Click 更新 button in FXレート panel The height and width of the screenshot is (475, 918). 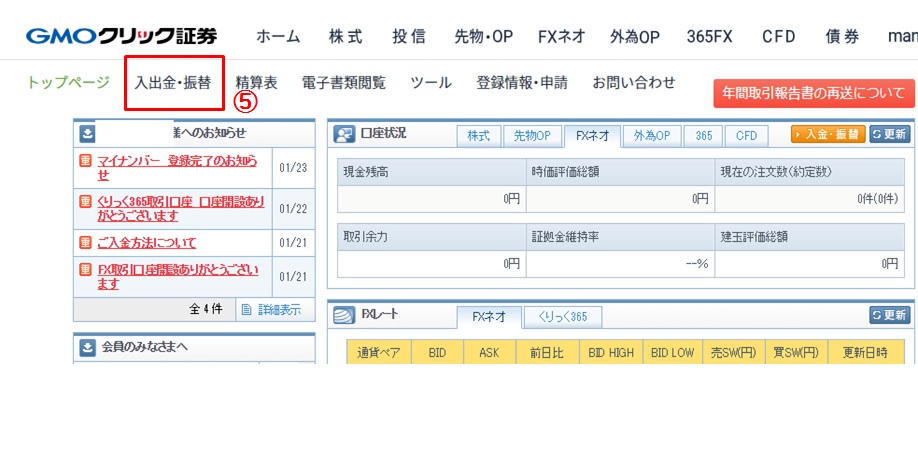tap(890, 315)
